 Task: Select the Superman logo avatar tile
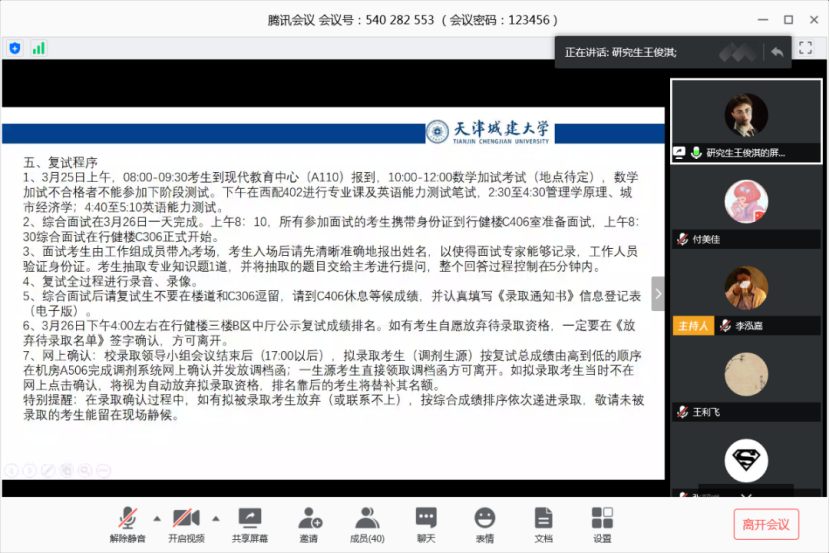pyautogui.click(x=746, y=460)
